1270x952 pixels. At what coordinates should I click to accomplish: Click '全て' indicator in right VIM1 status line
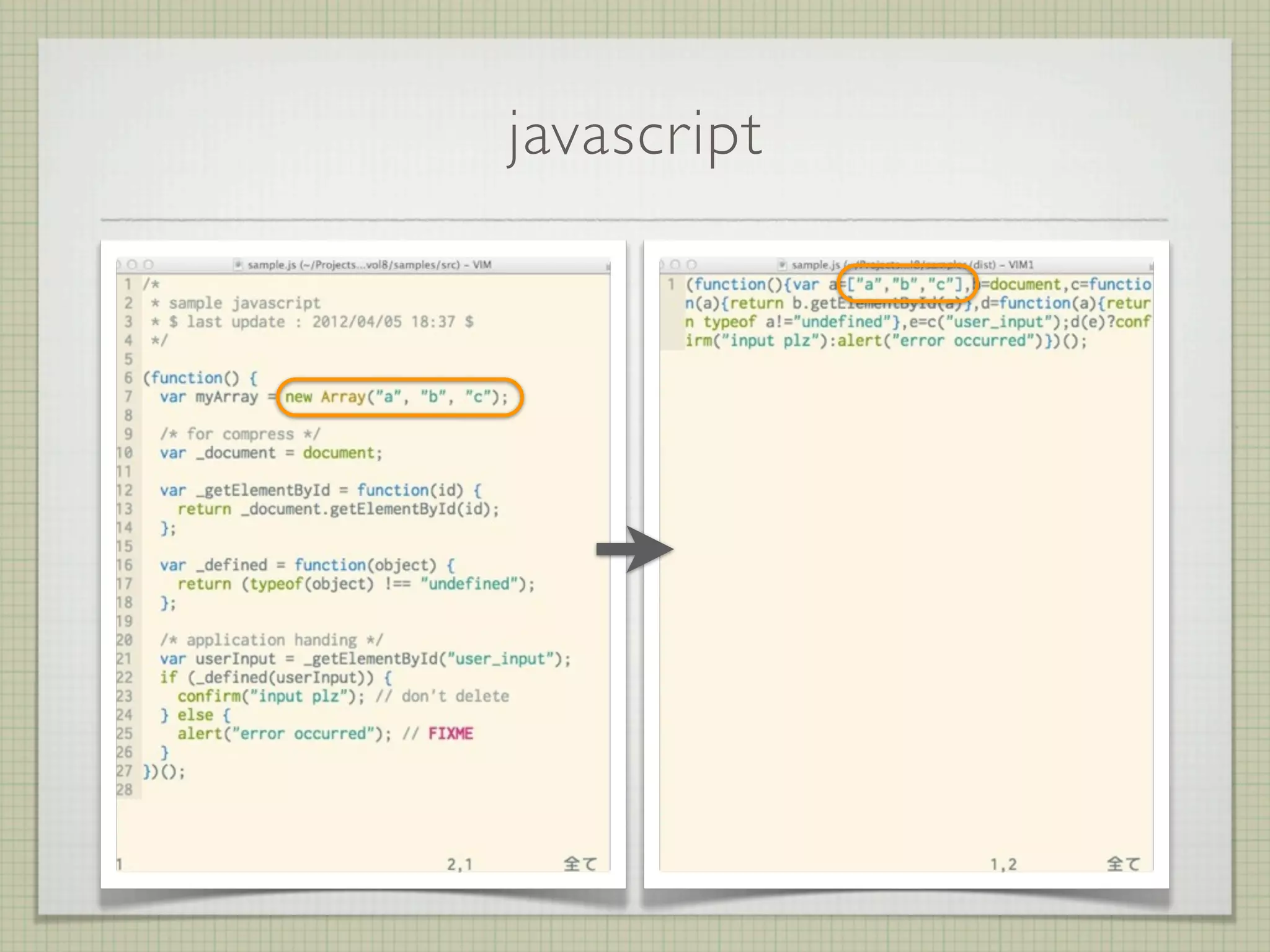(1124, 864)
